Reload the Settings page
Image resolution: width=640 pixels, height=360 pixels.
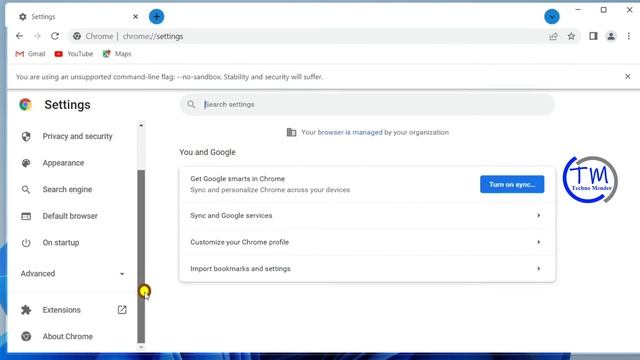[x=55, y=36]
